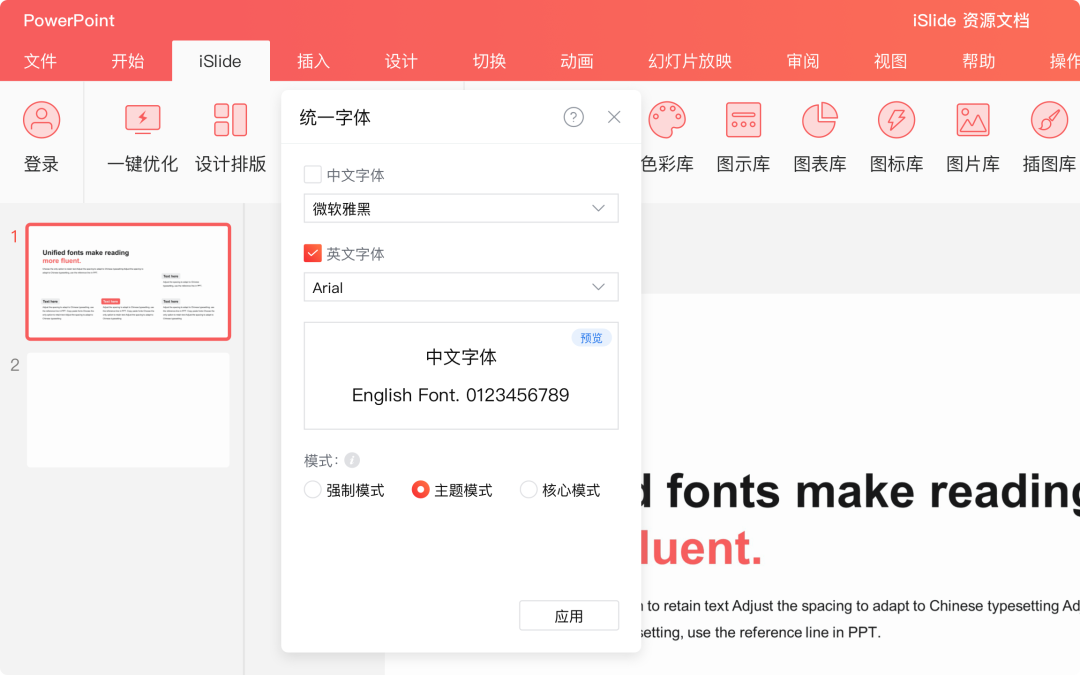Click the 应用 apply button
The image size is (1080, 675).
[569, 616]
